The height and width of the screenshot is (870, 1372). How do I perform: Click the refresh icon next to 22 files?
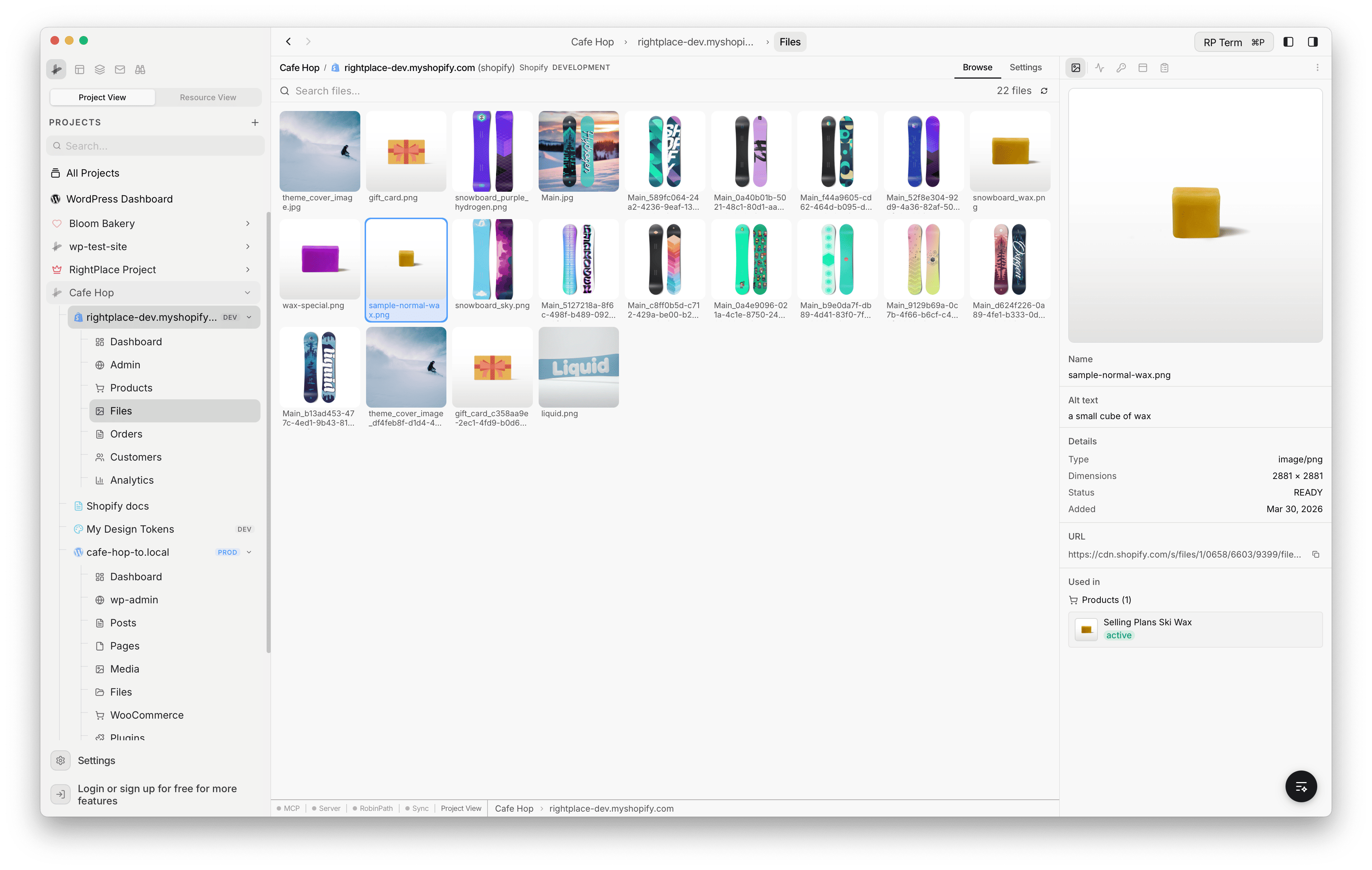1044,91
